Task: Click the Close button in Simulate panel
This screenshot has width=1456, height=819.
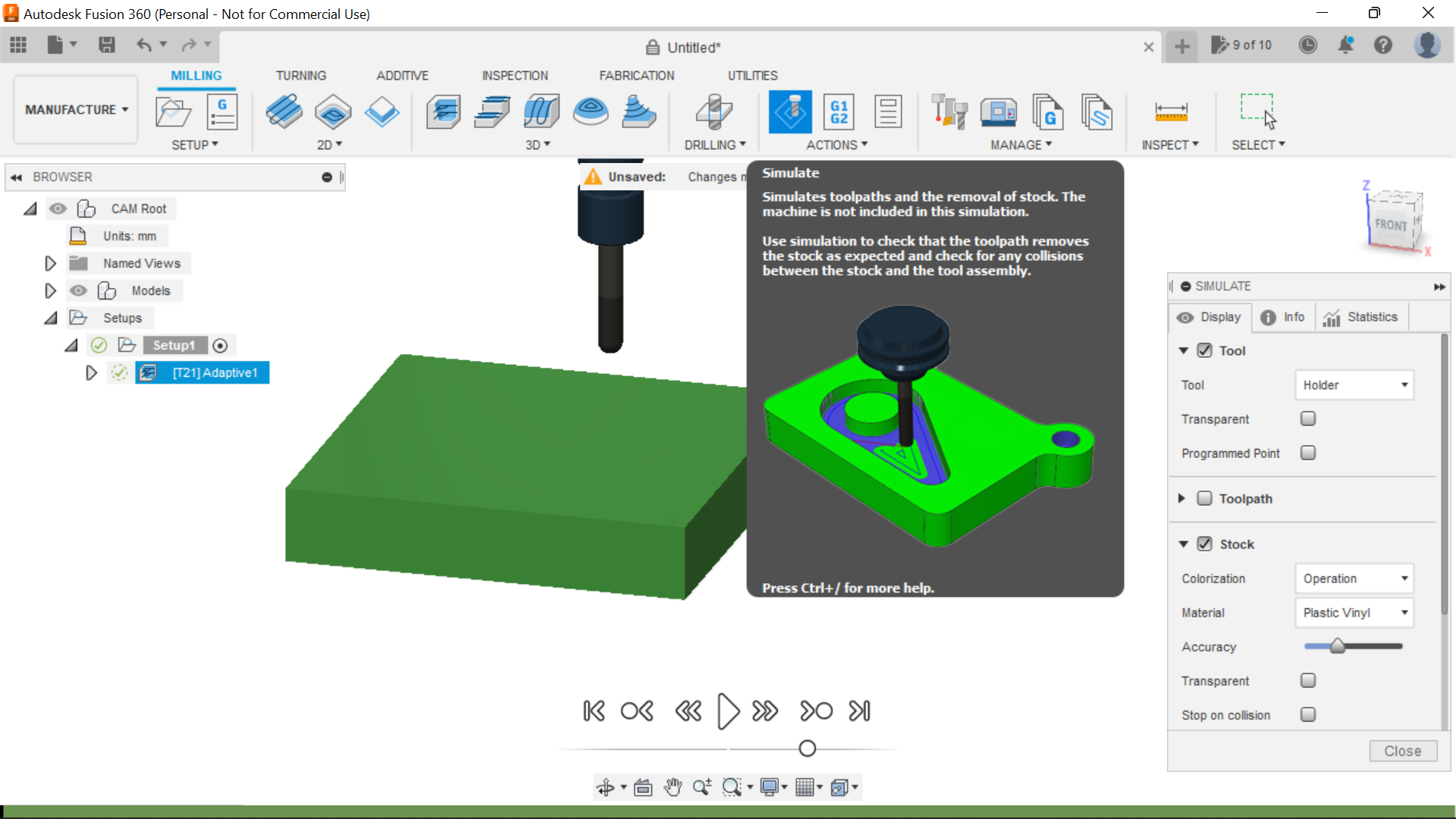Action: [1403, 751]
